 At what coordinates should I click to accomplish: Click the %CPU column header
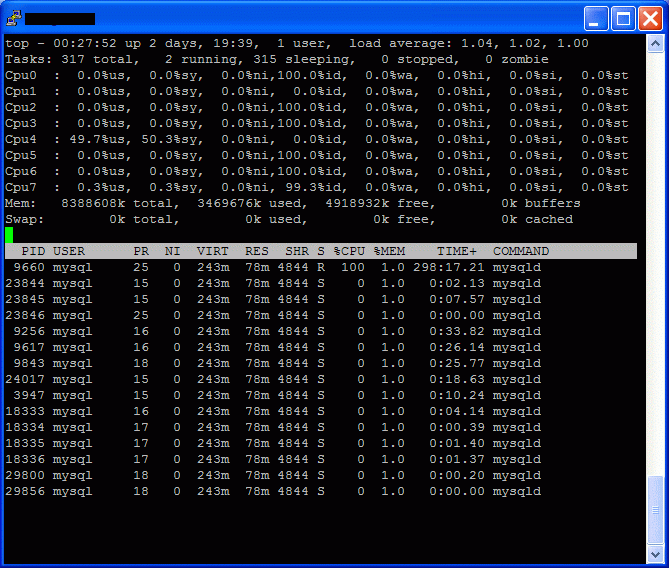coord(349,251)
